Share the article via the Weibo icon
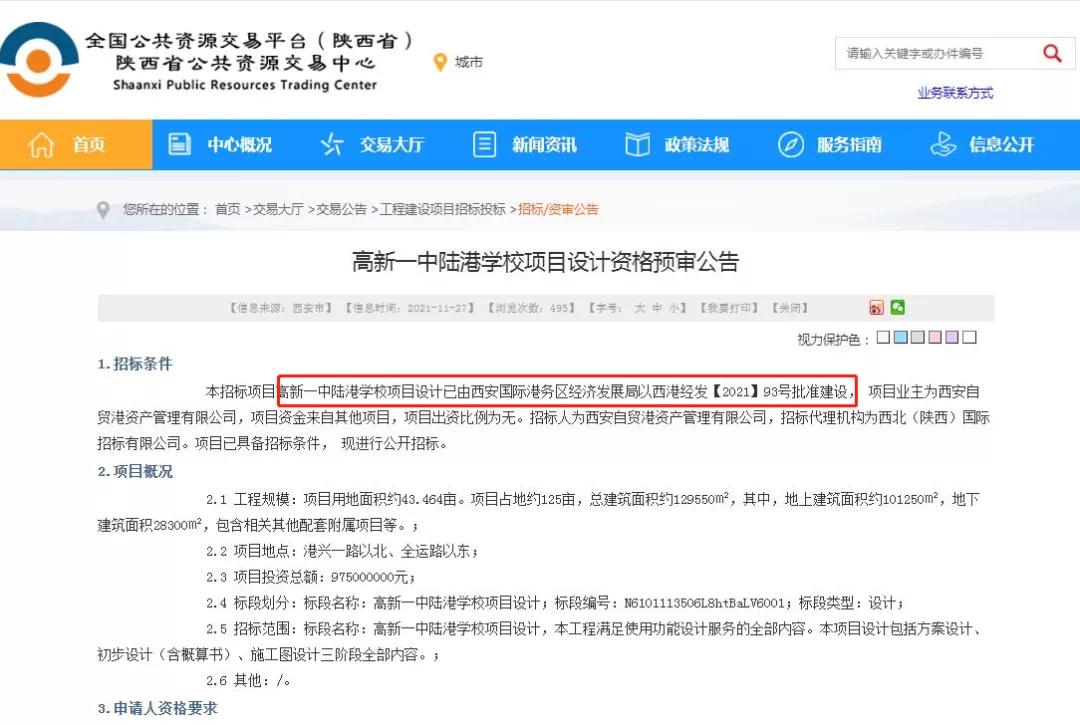The width and height of the screenshot is (1080, 726). click(x=877, y=307)
